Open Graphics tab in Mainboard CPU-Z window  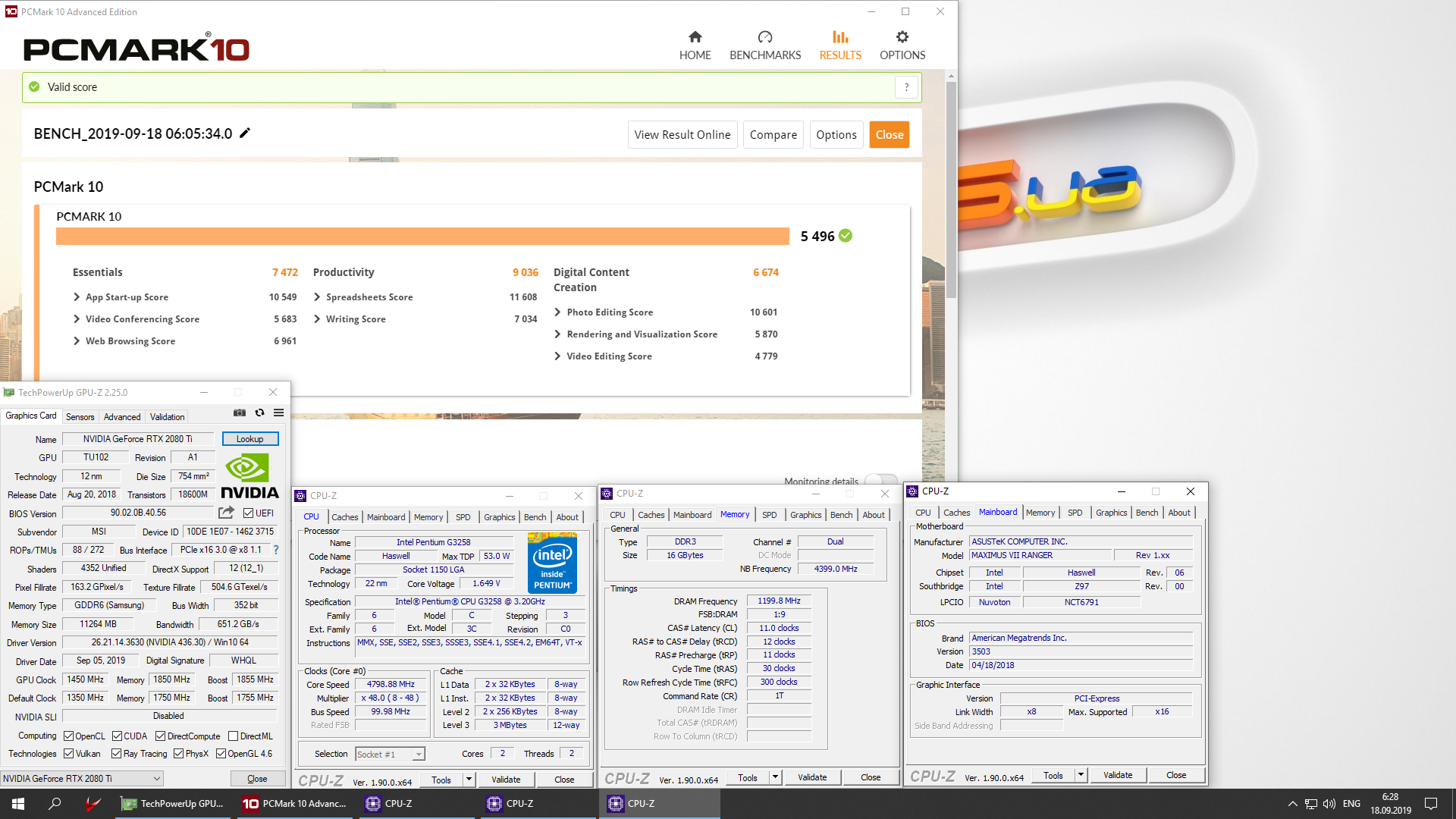[x=1112, y=513]
